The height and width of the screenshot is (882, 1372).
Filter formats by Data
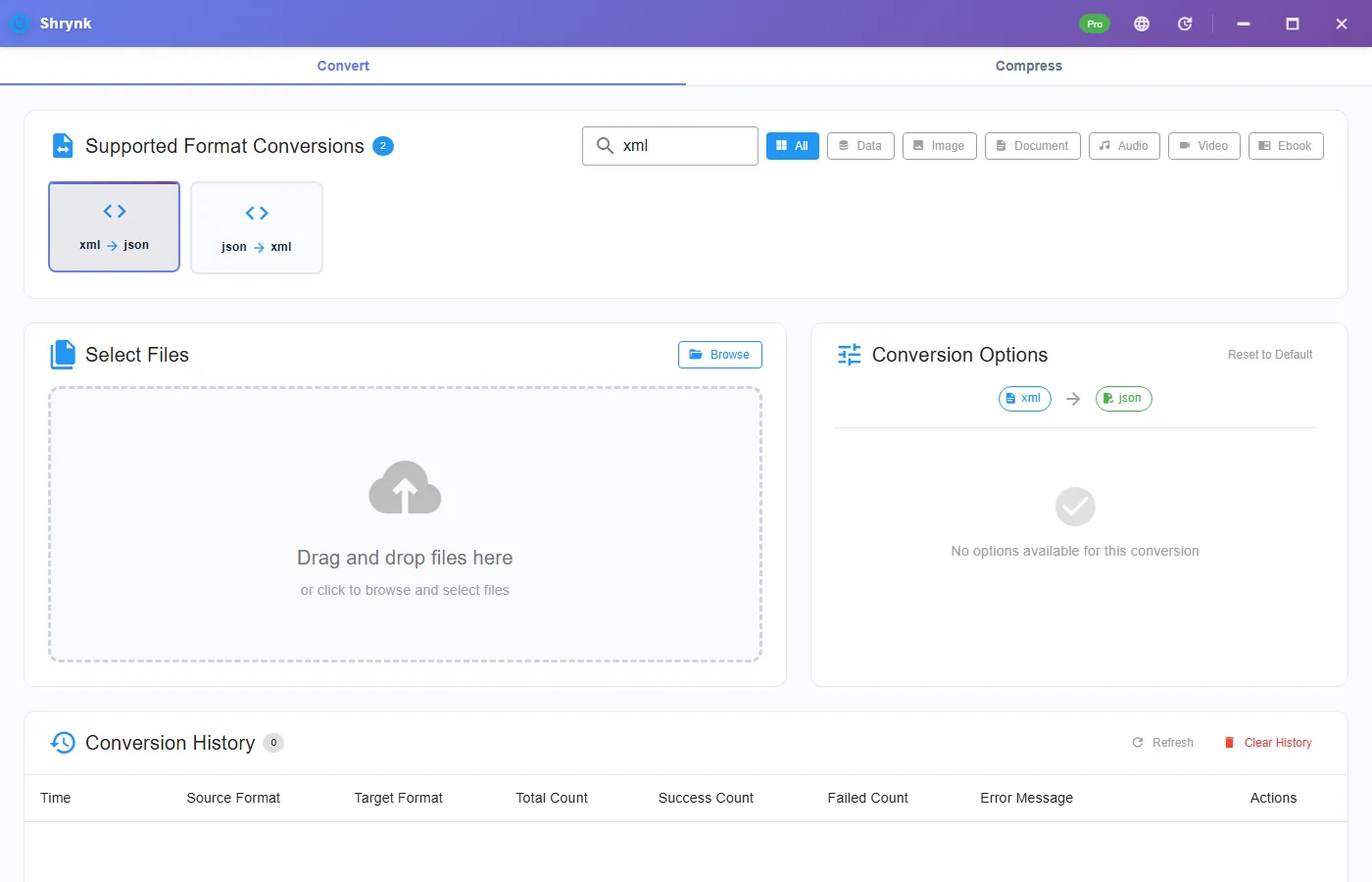click(x=860, y=146)
